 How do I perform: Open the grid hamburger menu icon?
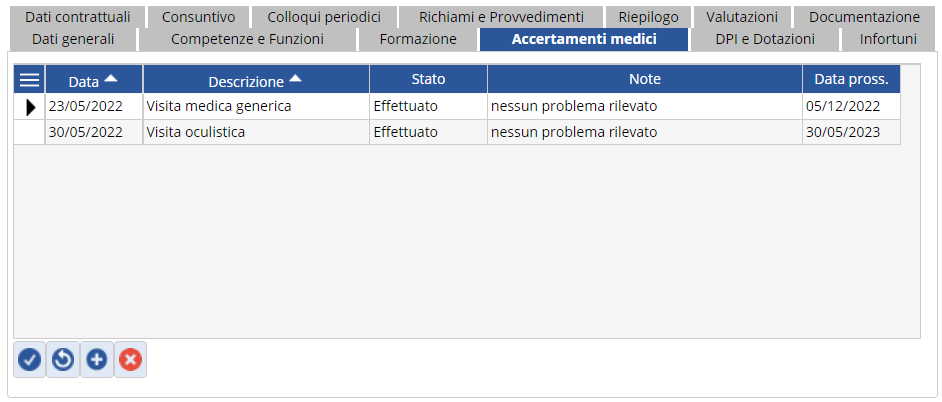click(29, 80)
